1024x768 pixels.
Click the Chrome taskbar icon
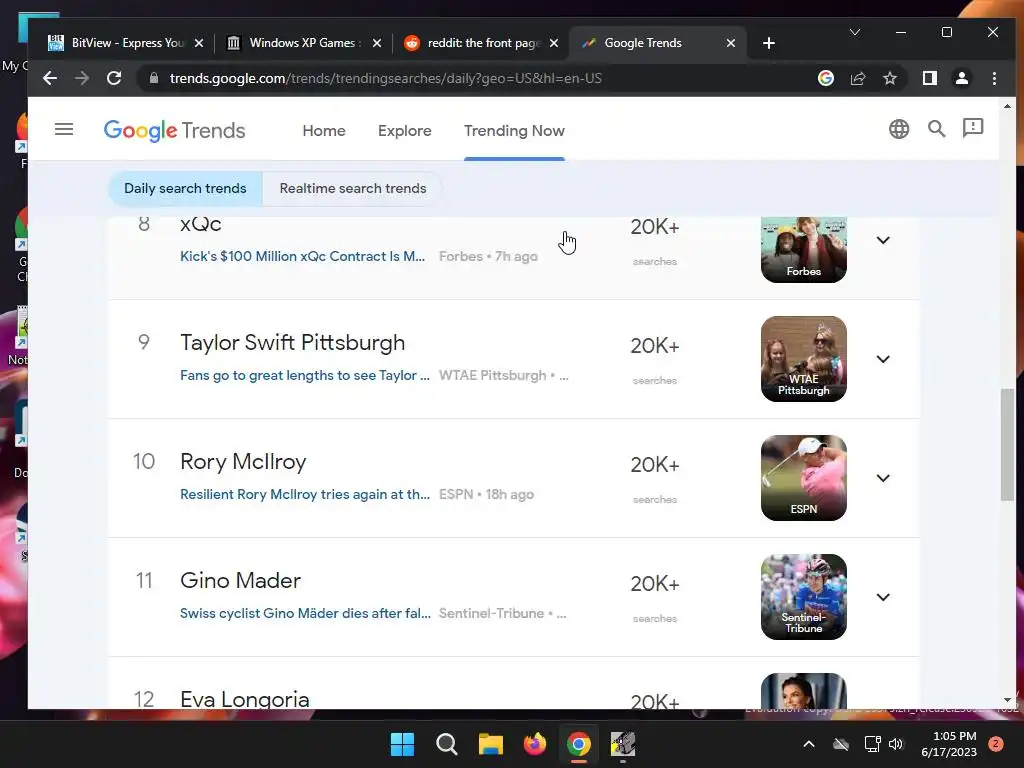click(x=579, y=744)
